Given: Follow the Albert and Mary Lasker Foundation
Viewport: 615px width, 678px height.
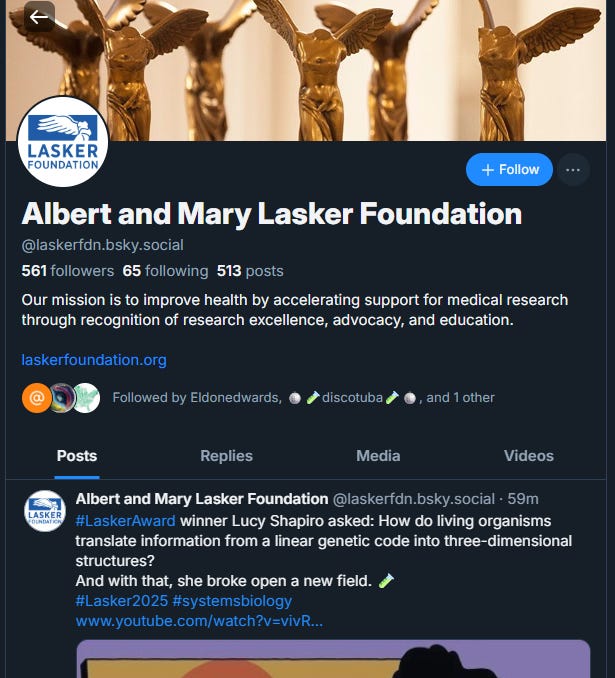Looking at the screenshot, I should (509, 170).
